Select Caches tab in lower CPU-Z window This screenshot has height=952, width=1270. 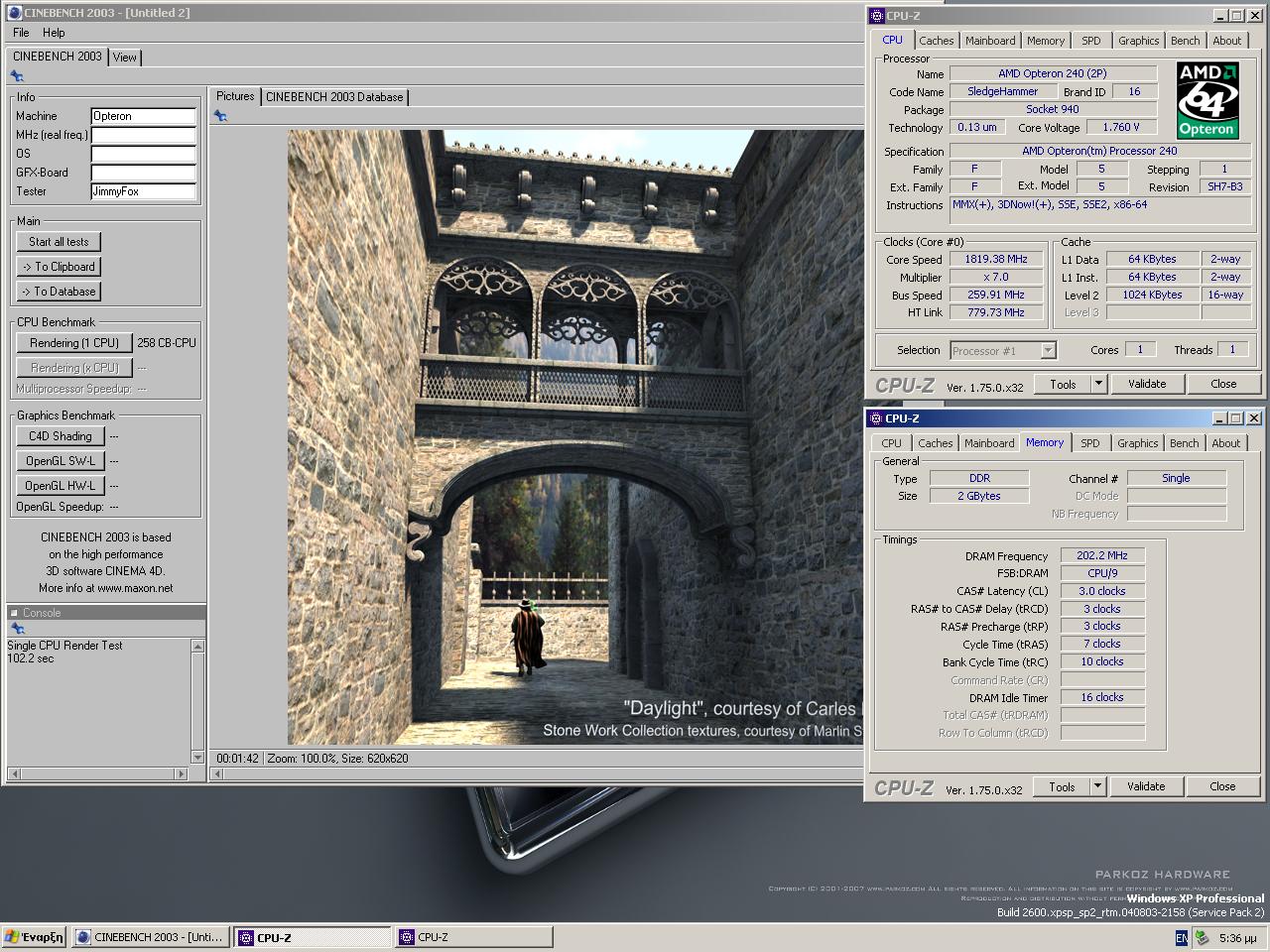(x=935, y=443)
